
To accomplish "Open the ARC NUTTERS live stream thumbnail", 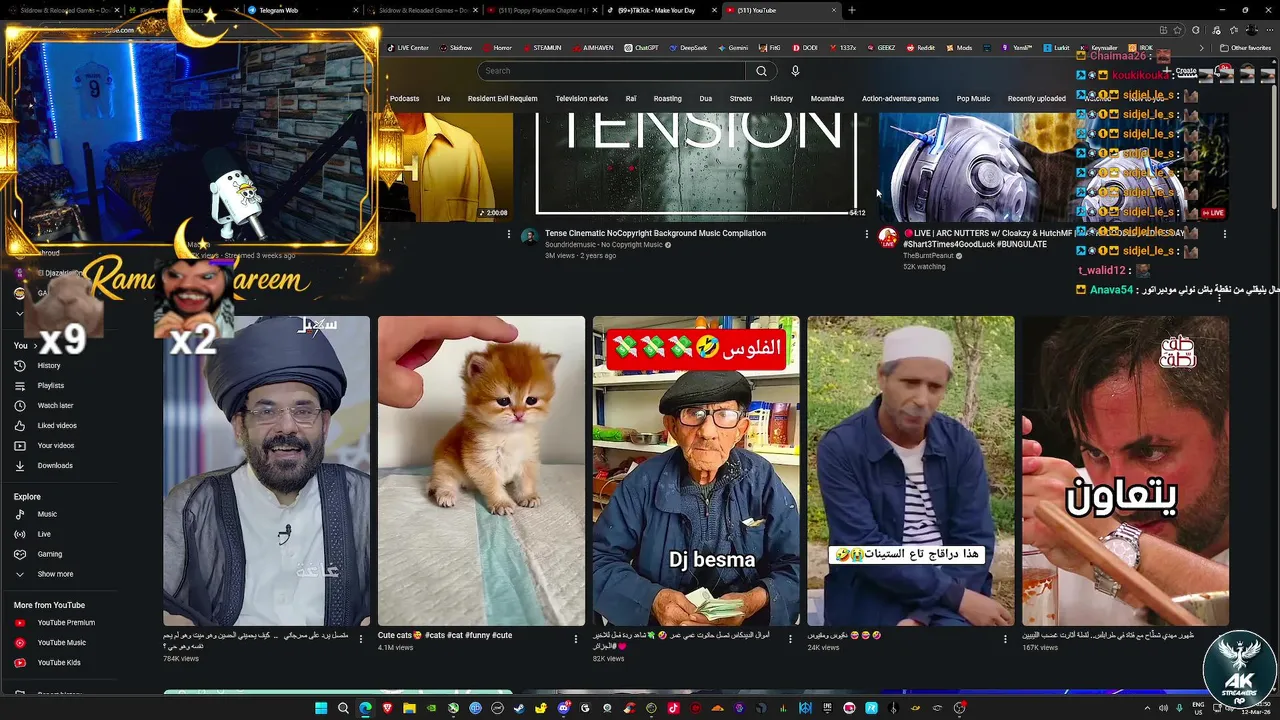I will [1053, 166].
